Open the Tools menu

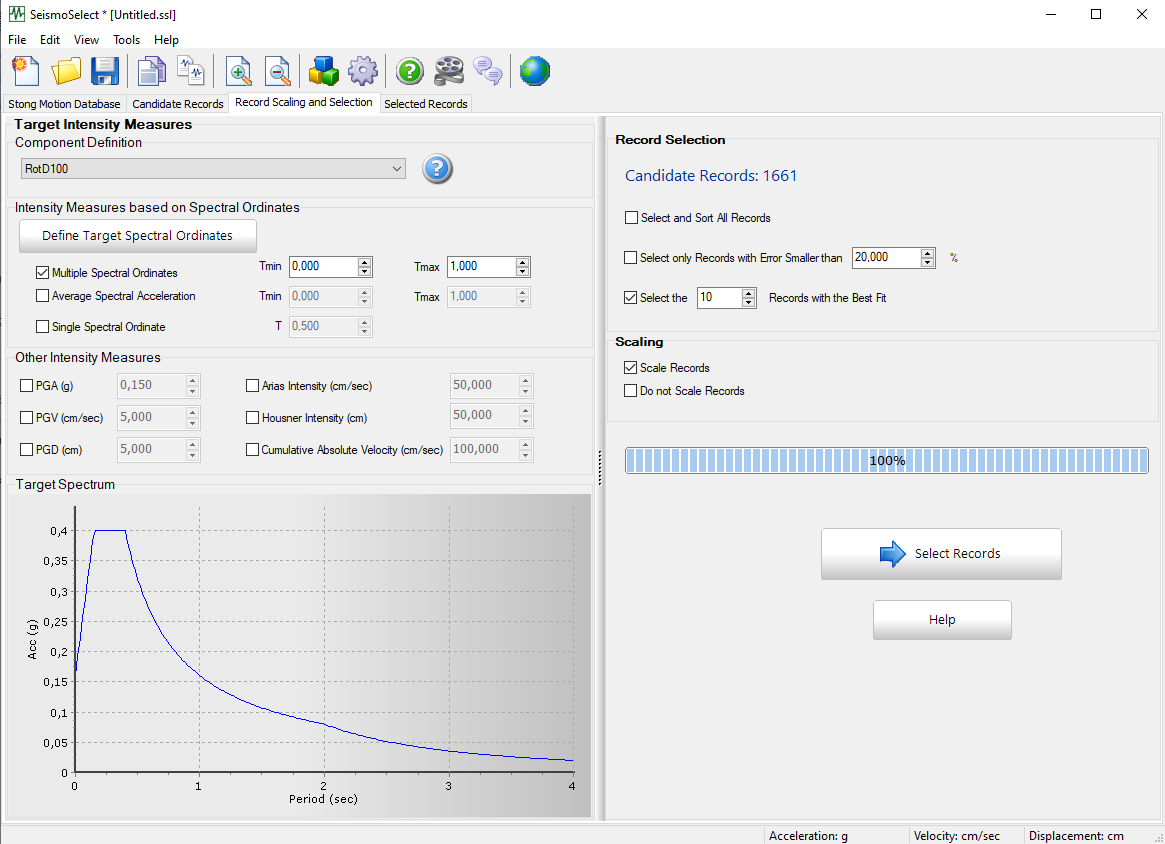tap(127, 40)
